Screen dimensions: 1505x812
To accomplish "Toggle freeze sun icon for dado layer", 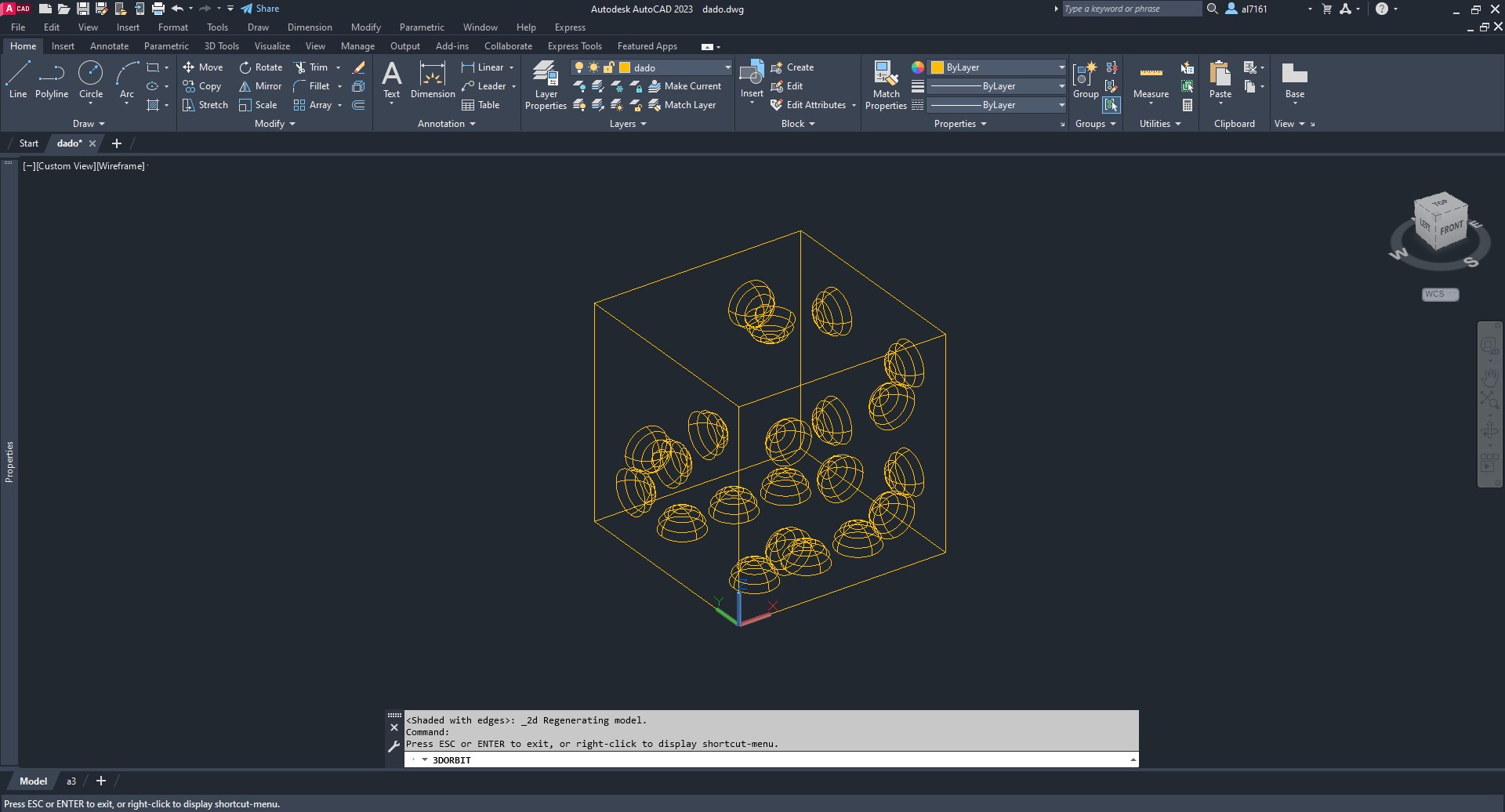I will (x=593, y=67).
